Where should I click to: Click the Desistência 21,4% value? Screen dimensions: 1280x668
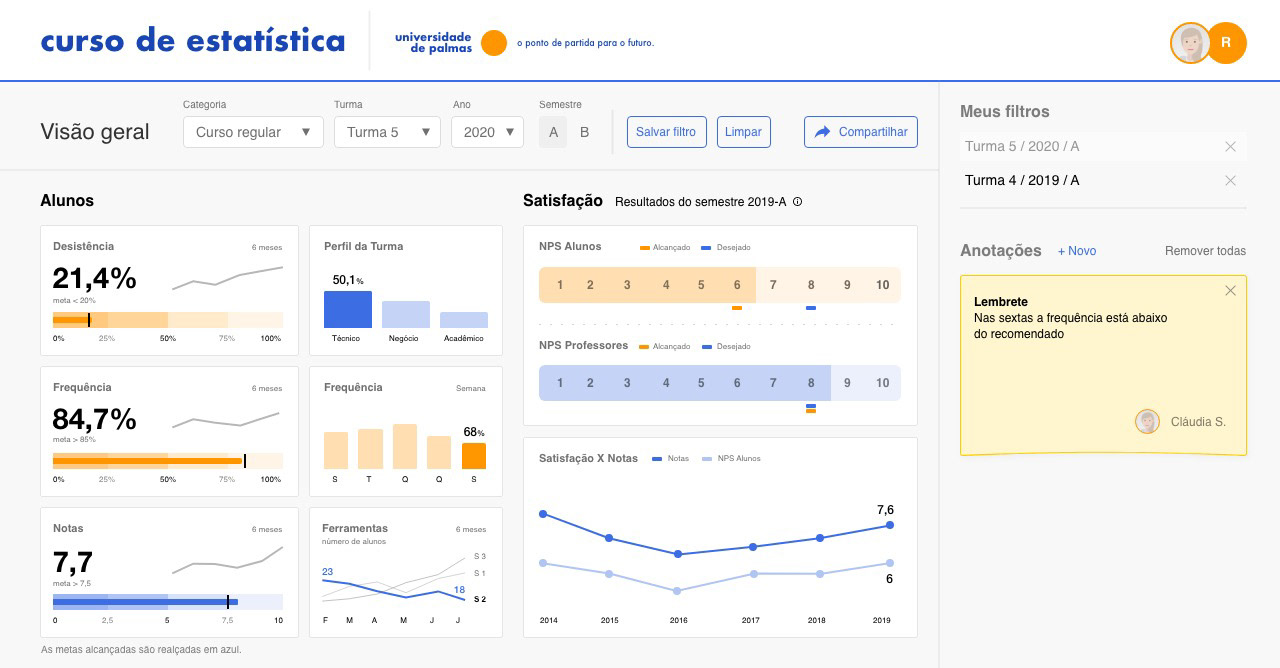click(94, 278)
